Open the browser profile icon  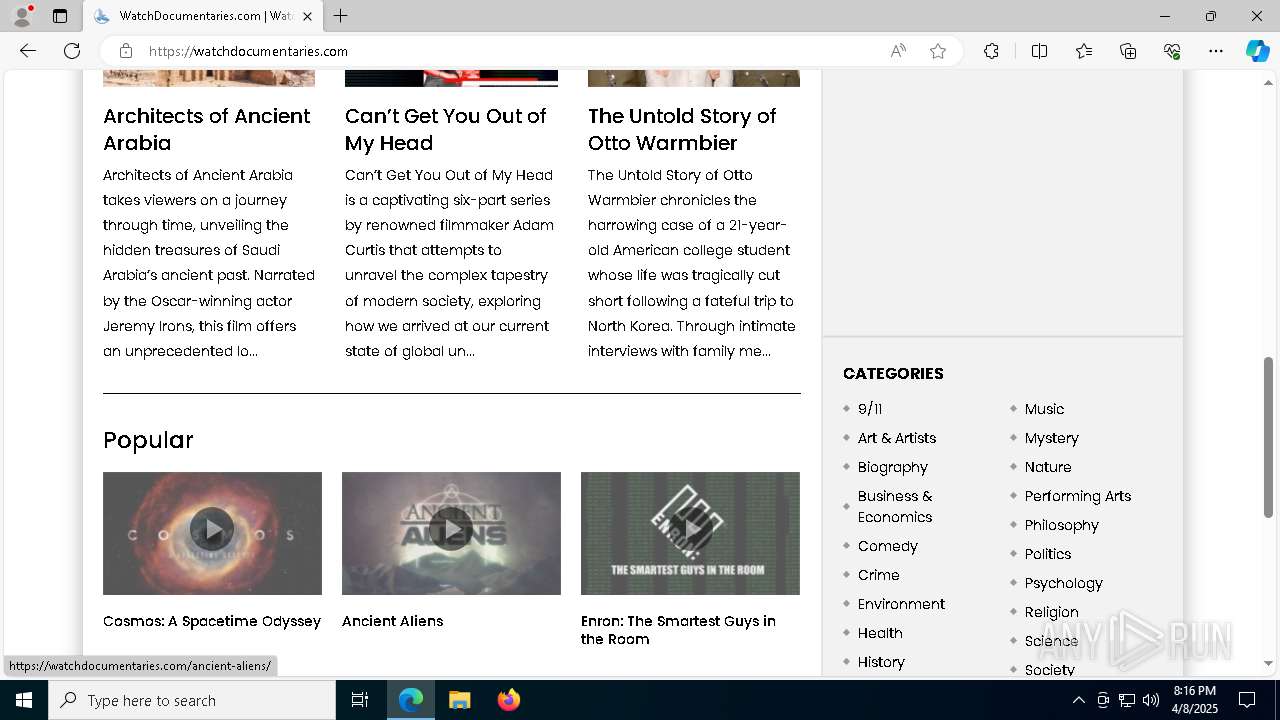tap(22, 16)
